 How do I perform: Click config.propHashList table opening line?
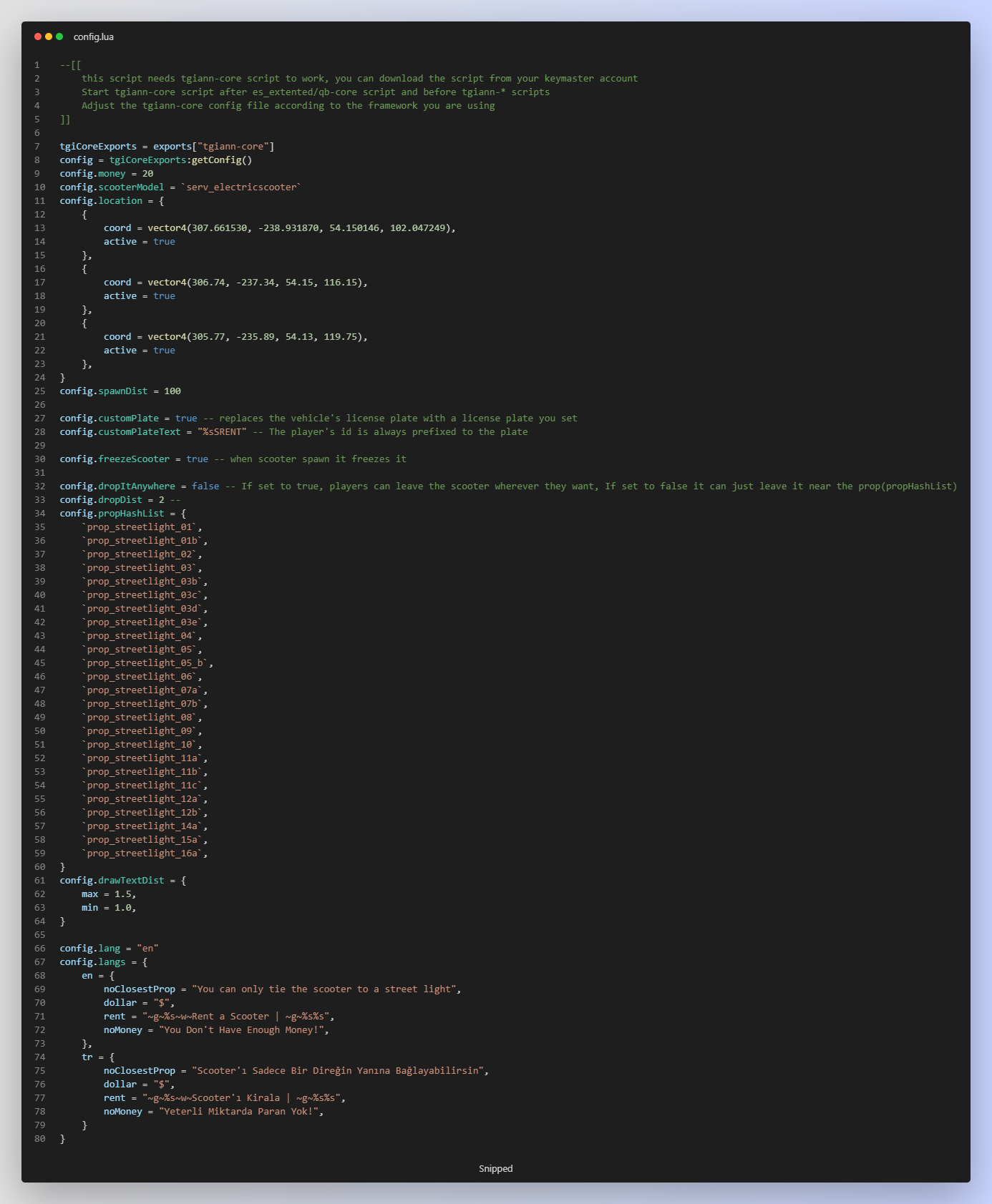click(123, 514)
